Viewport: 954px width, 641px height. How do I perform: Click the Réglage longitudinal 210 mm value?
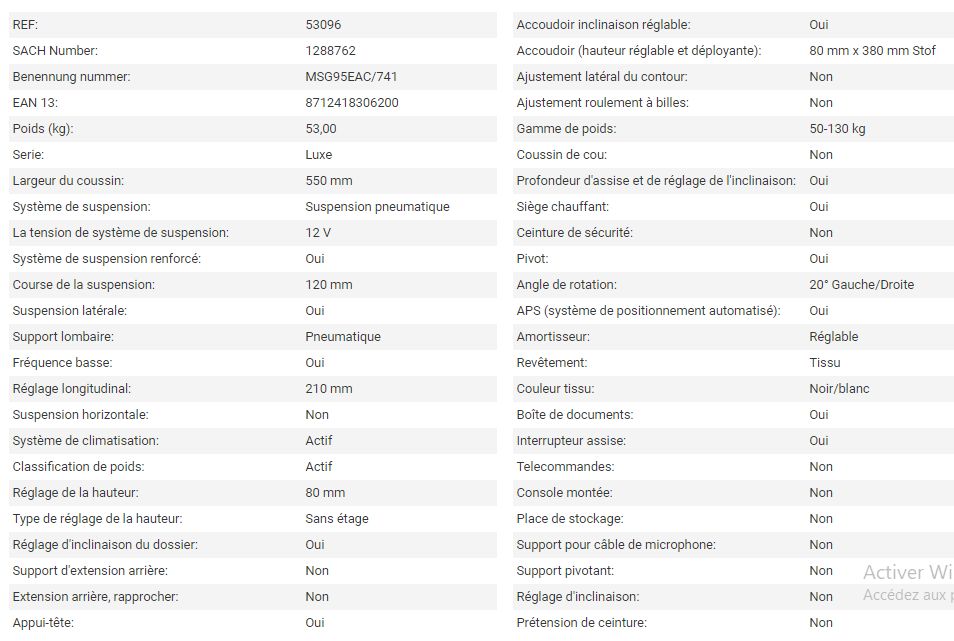329,388
